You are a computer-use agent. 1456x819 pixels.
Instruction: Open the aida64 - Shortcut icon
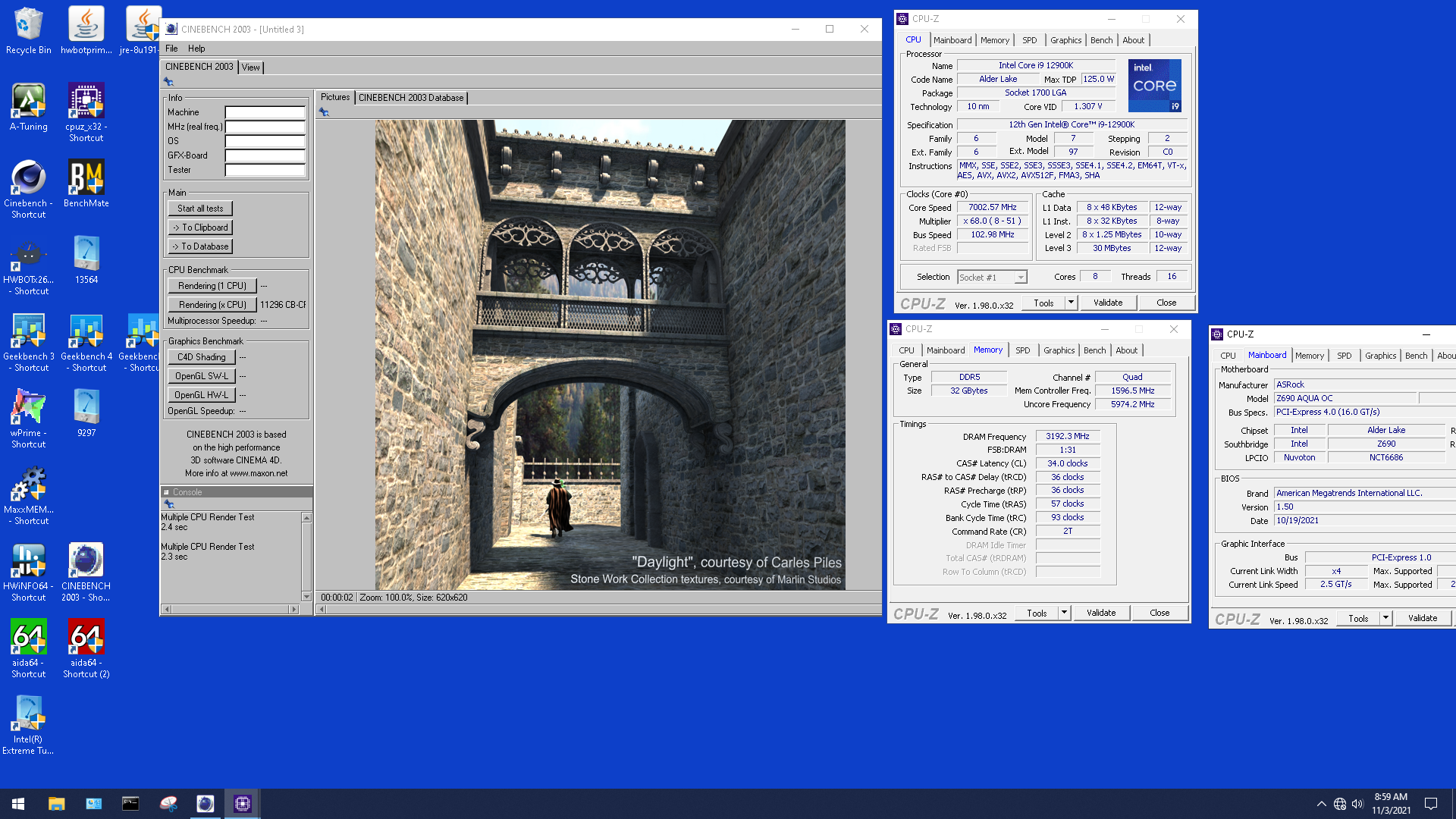pos(29,648)
